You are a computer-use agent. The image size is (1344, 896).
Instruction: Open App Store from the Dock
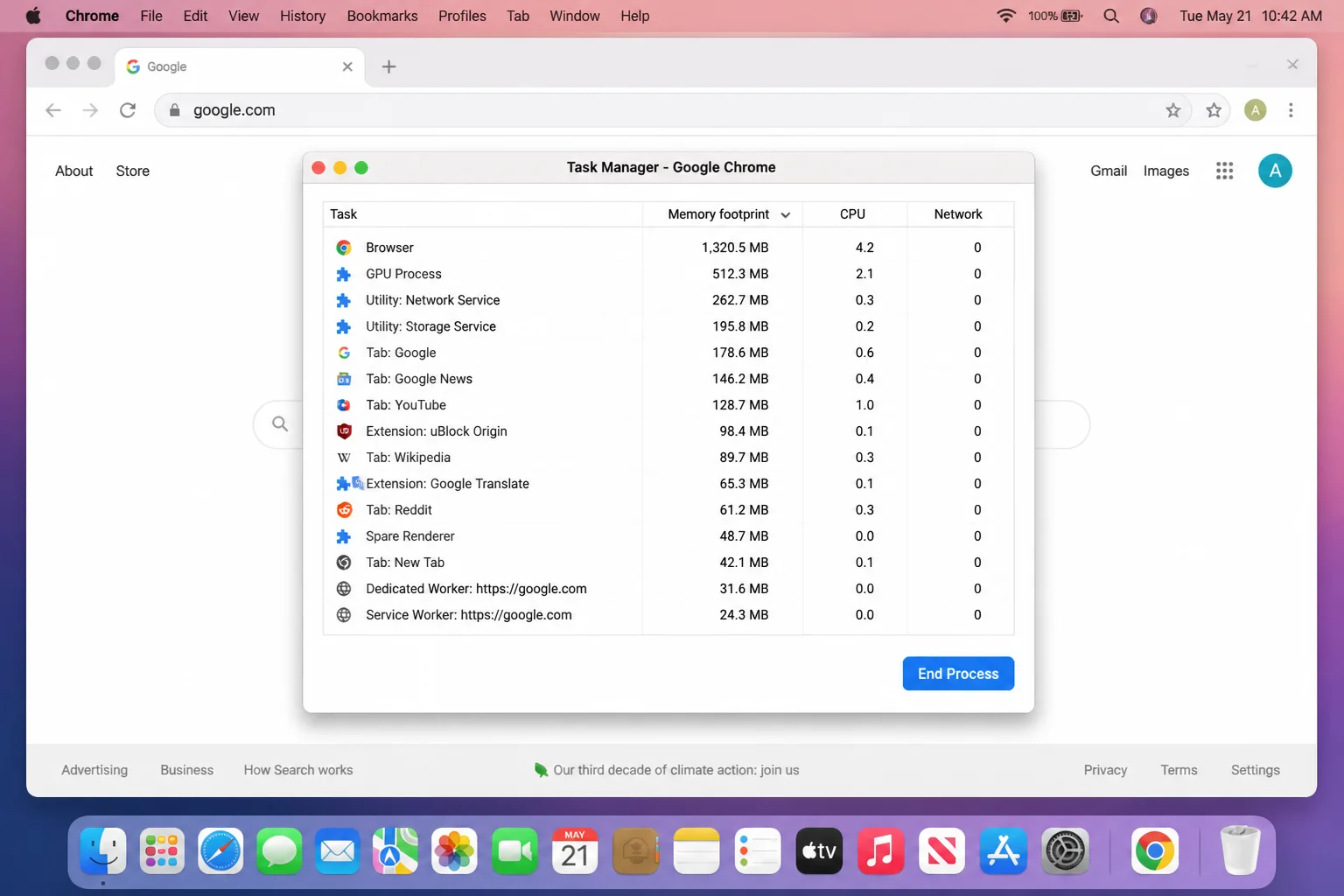tap(1004, 850)
